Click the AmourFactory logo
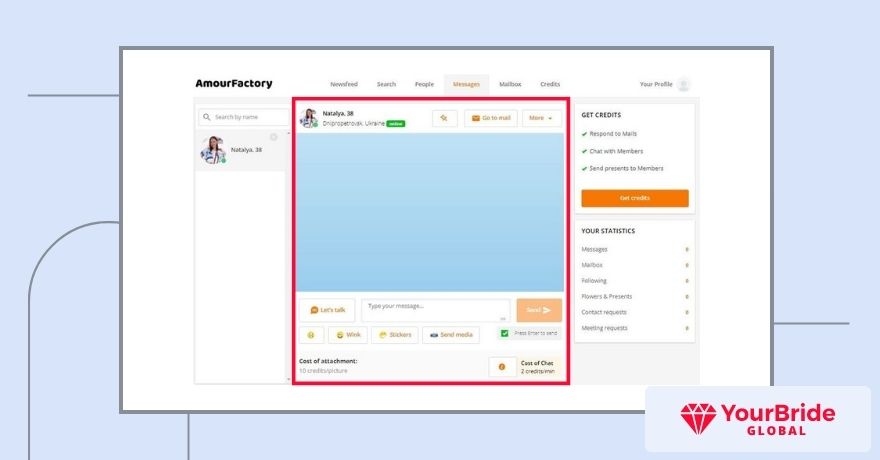This screenshot has width=880, height=460. [x=233, y=84]
